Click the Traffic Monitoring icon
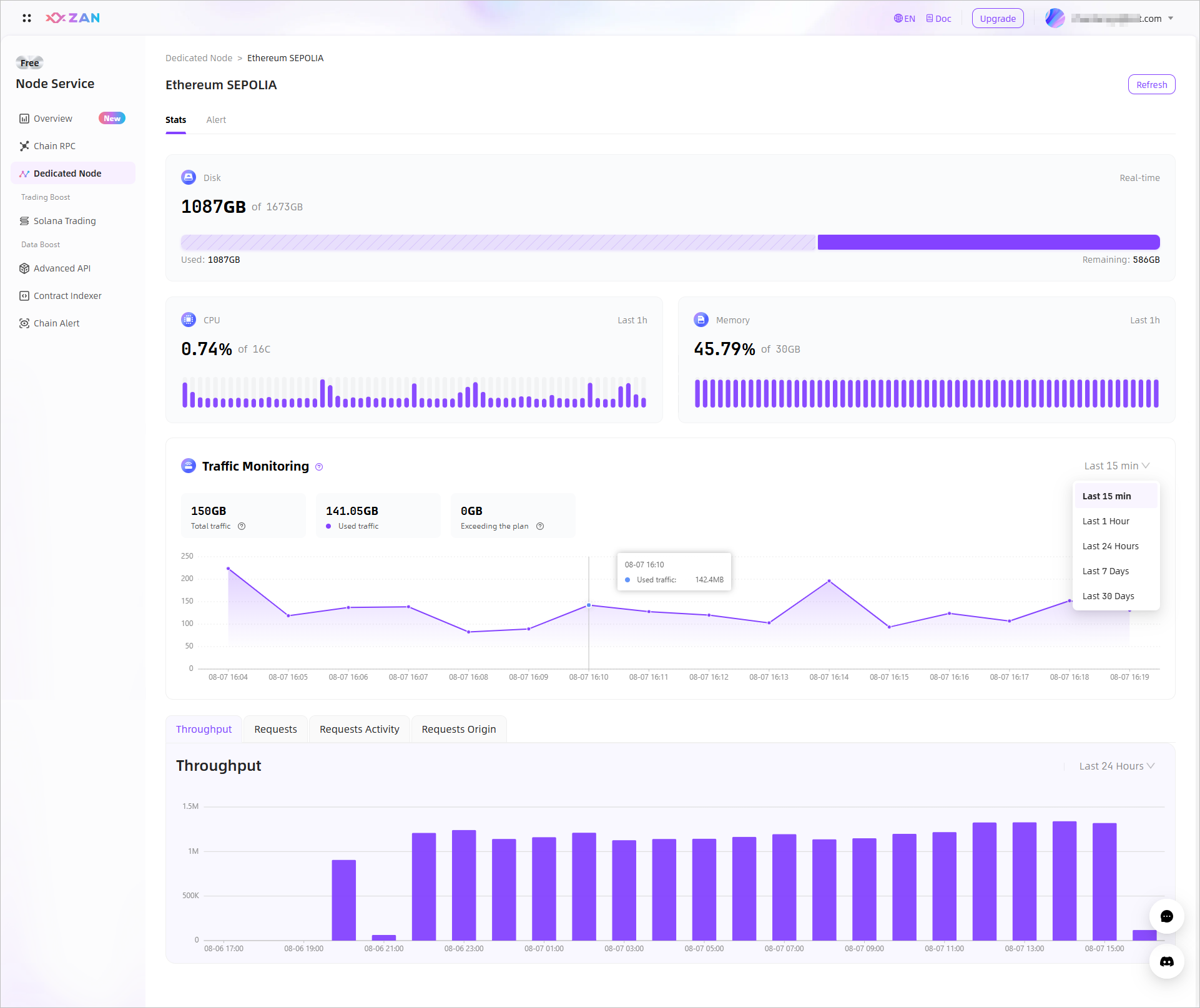1200x1008 pixels. [189, 466]
